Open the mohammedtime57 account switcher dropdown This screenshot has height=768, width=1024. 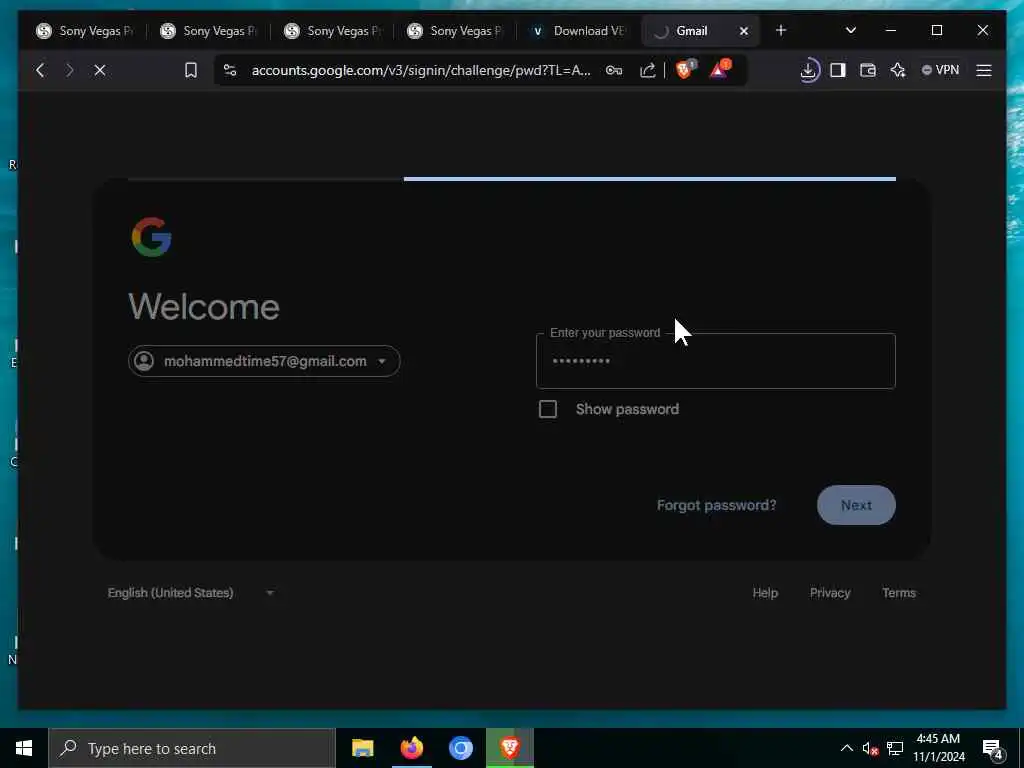pyautogui.click(x=264, y=361)
